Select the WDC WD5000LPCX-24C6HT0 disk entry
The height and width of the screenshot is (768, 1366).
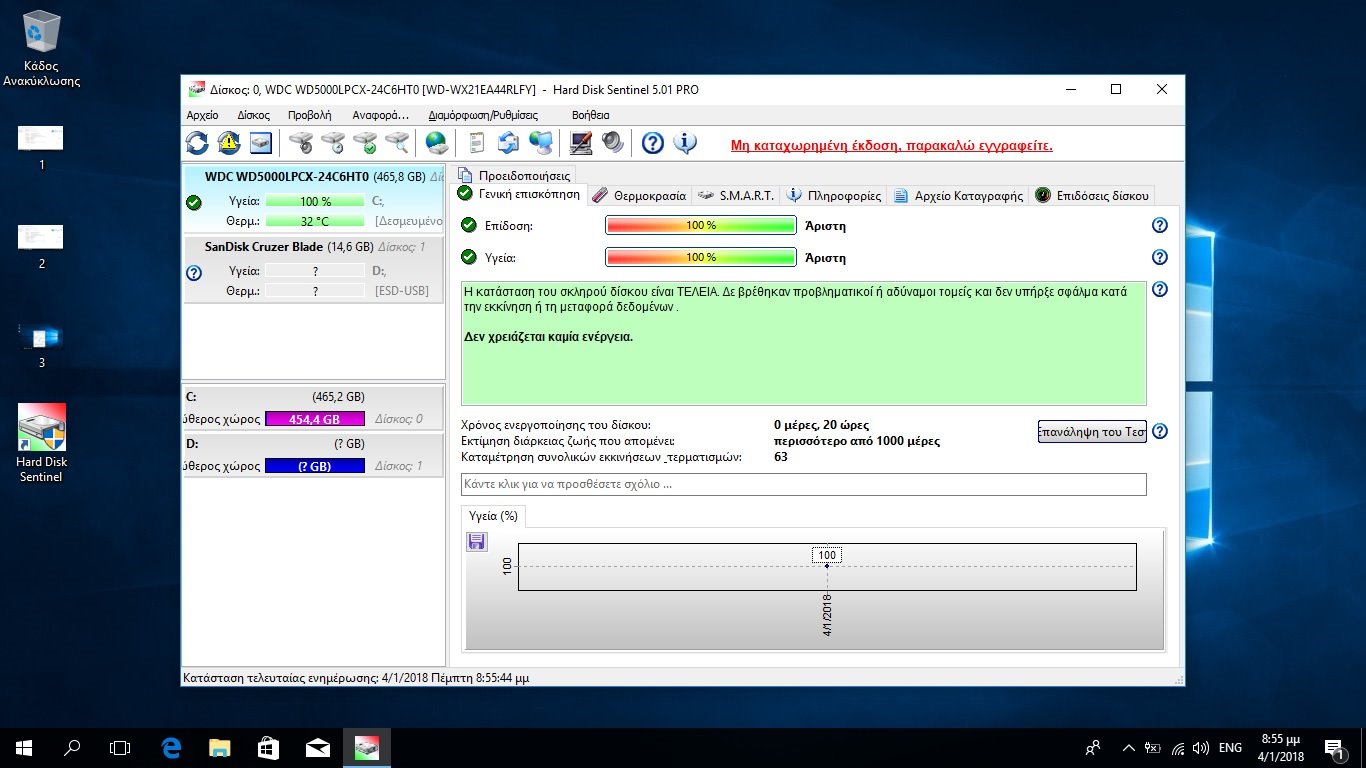[313, 199]
